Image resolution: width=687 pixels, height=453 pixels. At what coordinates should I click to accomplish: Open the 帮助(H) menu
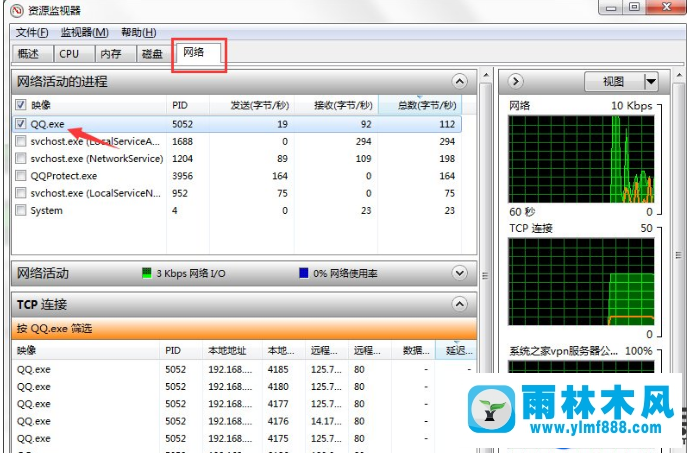139,32
